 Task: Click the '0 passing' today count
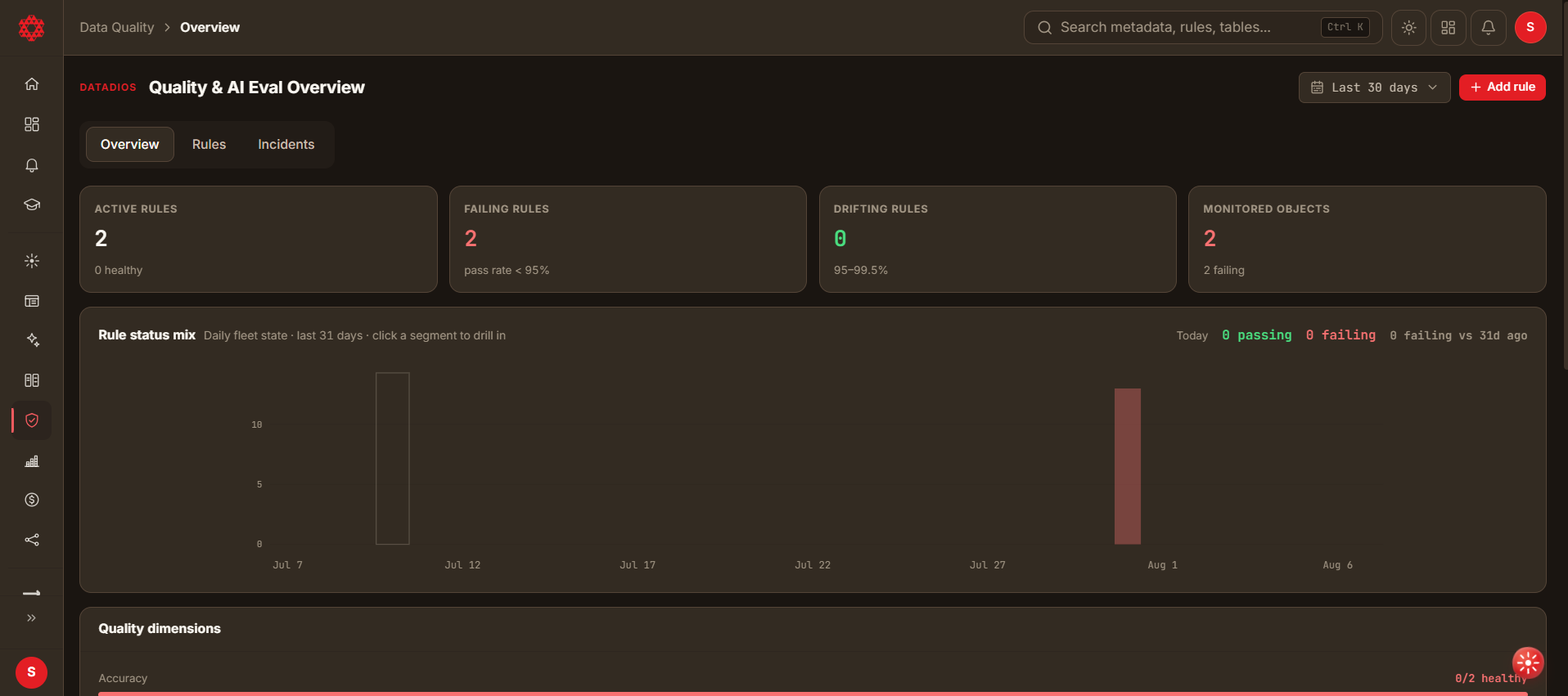click(1257, 335)
